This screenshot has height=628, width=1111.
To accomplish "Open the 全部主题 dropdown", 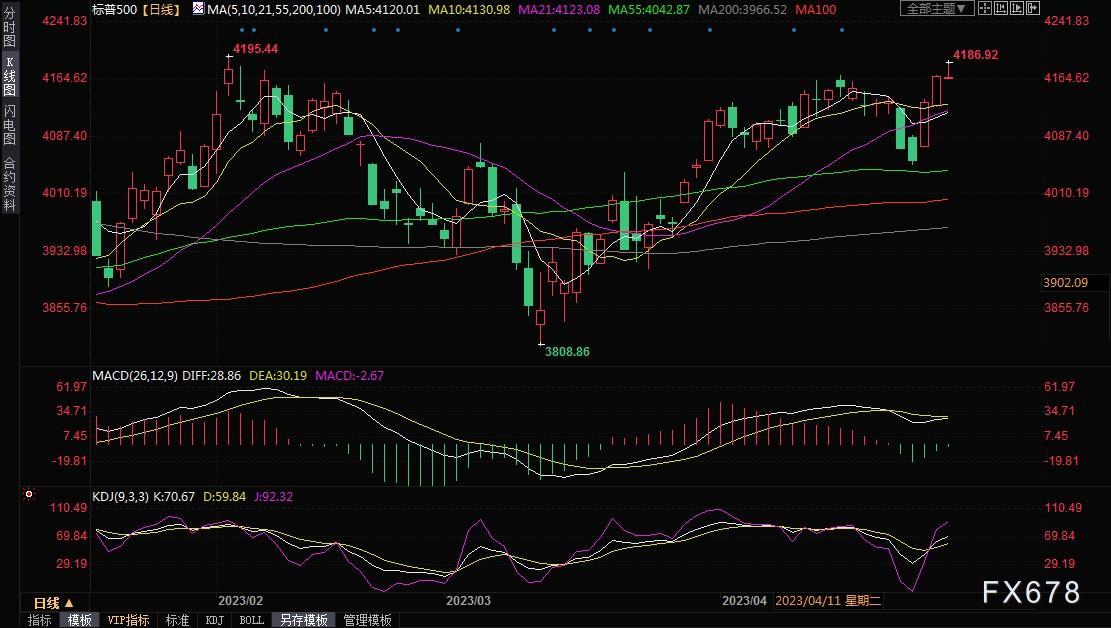I will (937, 9).
